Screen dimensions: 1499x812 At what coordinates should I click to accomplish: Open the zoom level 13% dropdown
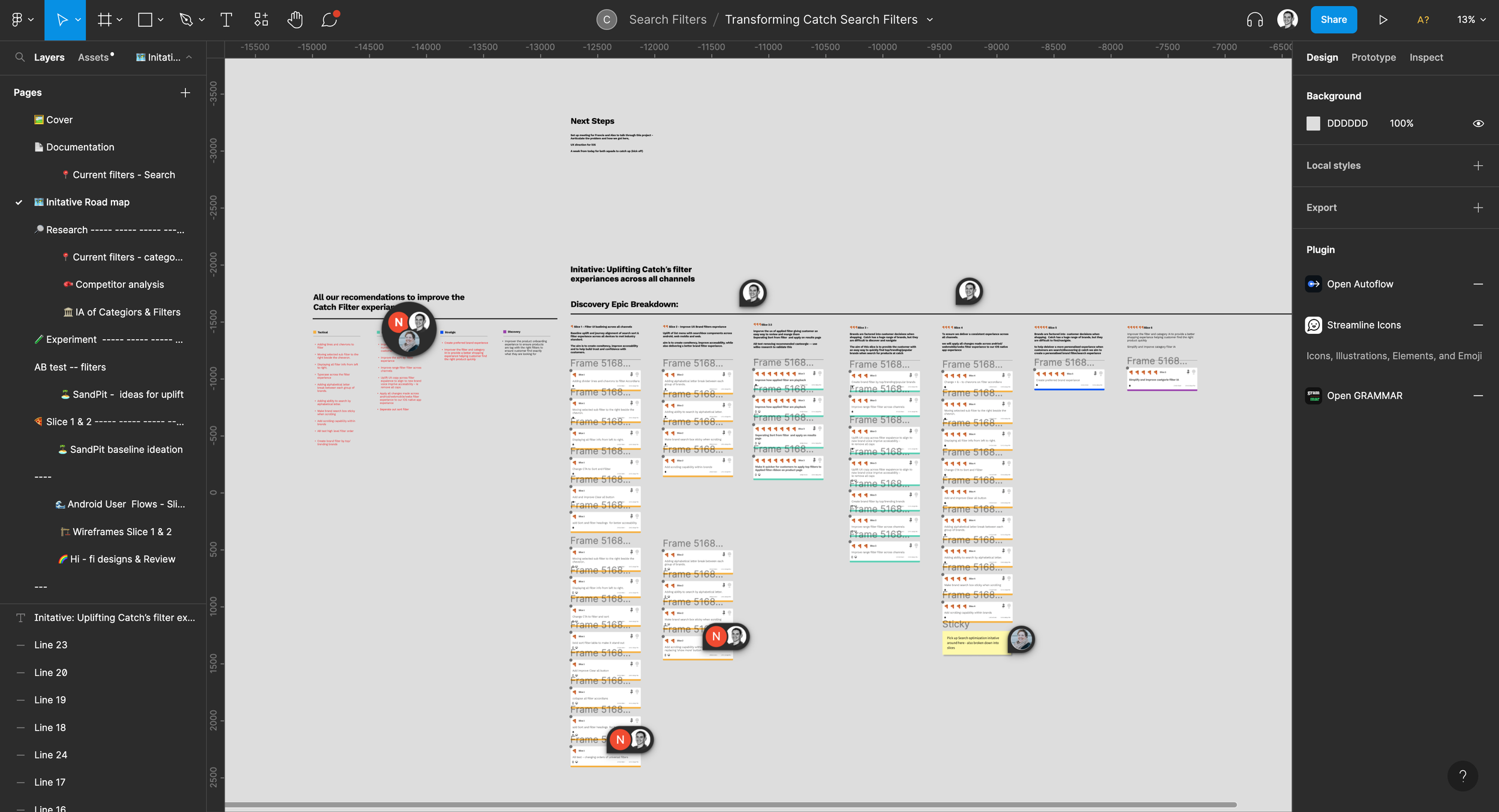click(x=1471, y=20)
